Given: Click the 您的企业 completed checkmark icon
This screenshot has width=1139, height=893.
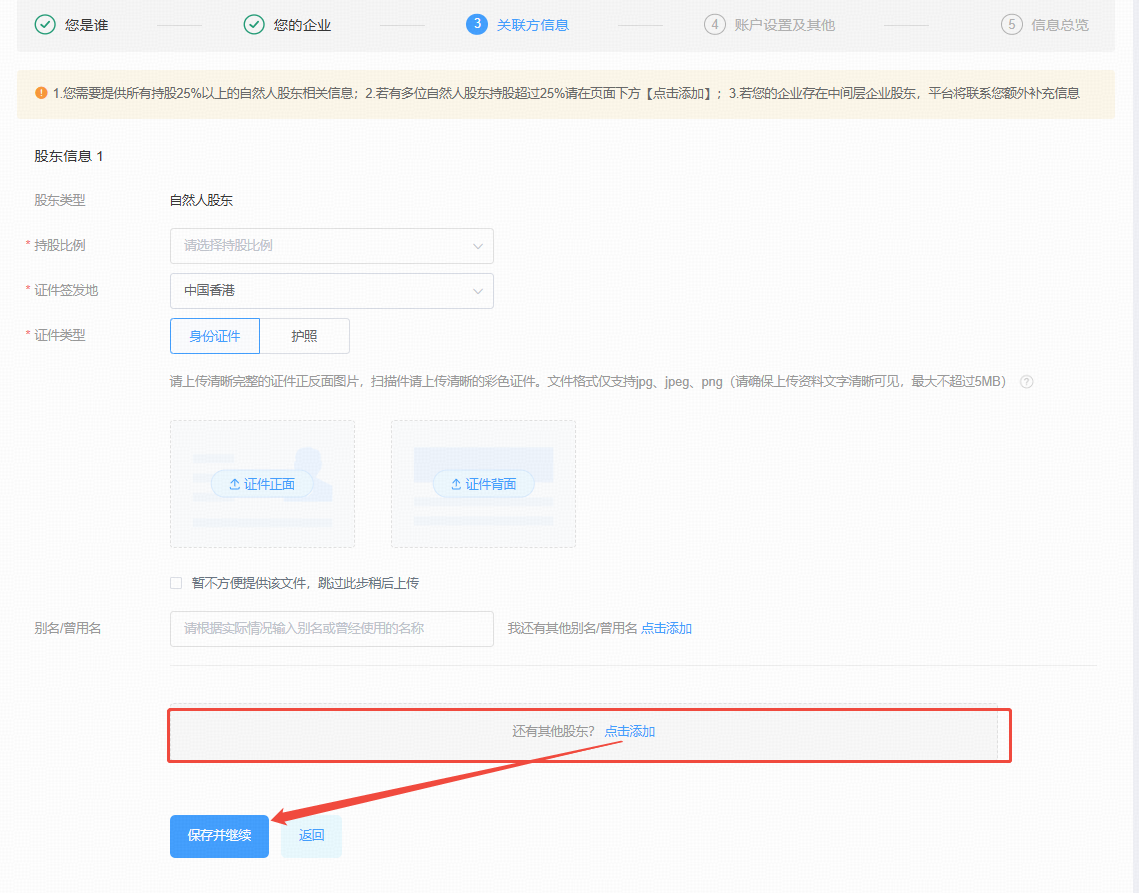Looking at the screenshot, I should (x=254, y=24).
